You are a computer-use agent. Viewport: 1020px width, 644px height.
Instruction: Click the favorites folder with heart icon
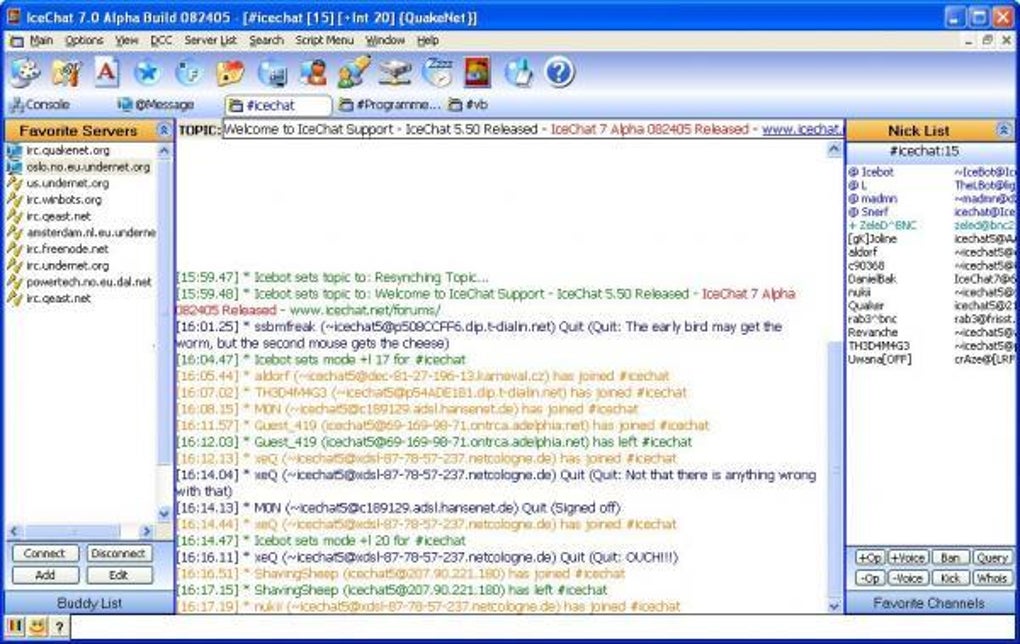pos(230,73)
